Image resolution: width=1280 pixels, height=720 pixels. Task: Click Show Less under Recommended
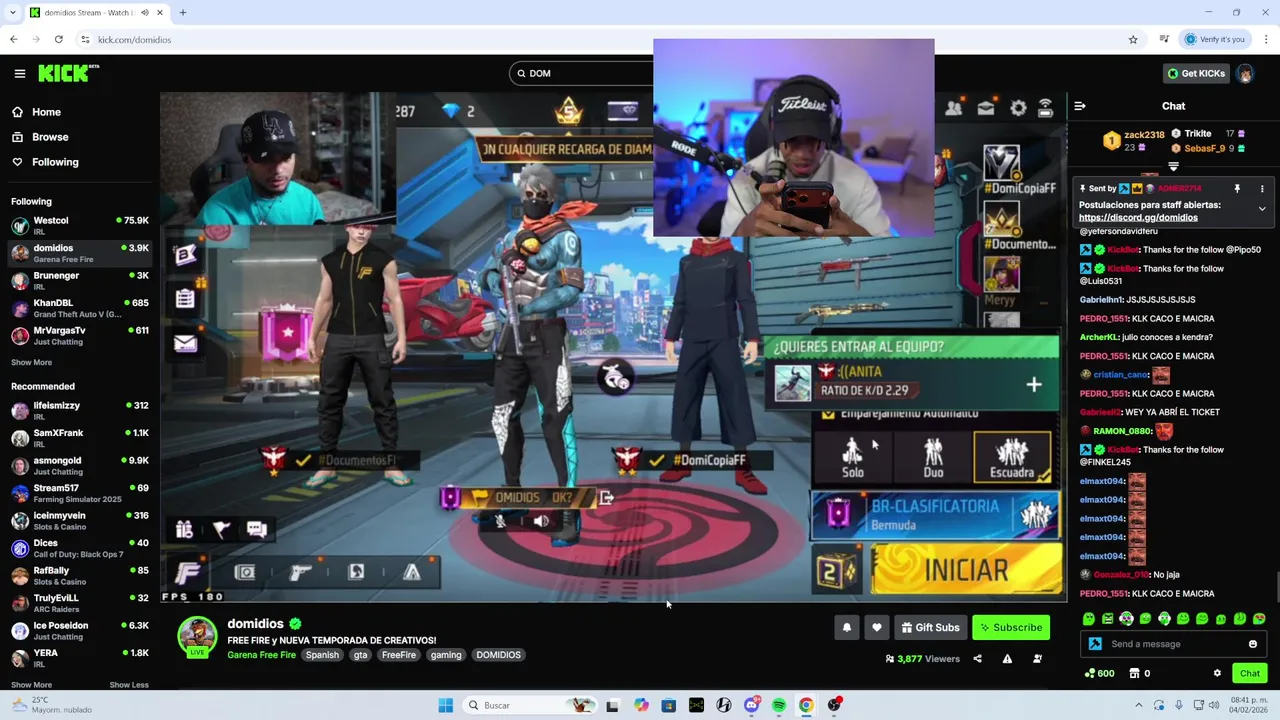(129, 685)
